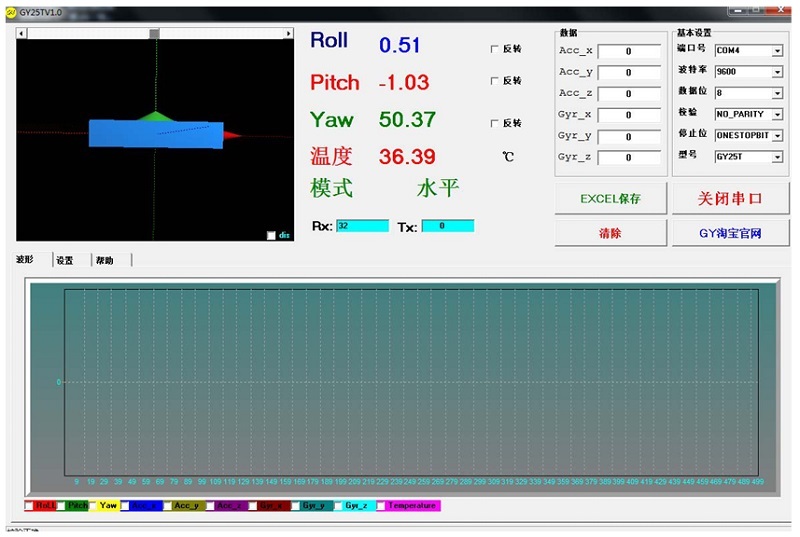Click the Acc_x data value field
The height and width of the screenshot is (537, 800).
[x=629, y=52]
